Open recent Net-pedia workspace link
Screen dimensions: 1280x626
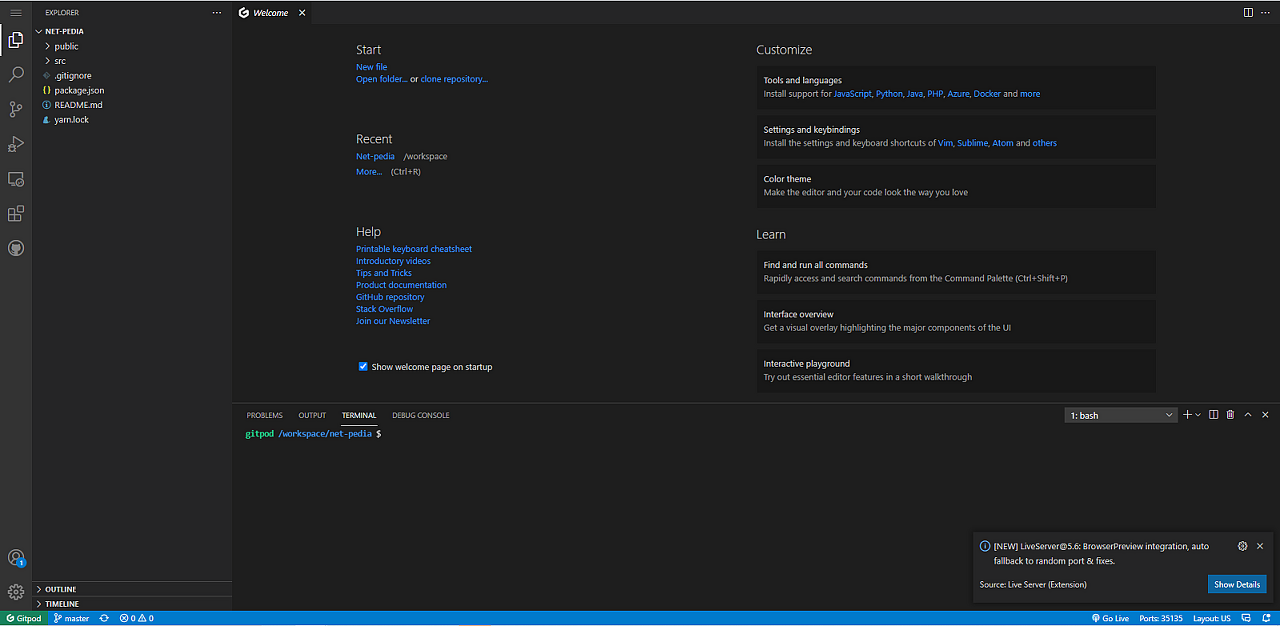coord(375,156)
